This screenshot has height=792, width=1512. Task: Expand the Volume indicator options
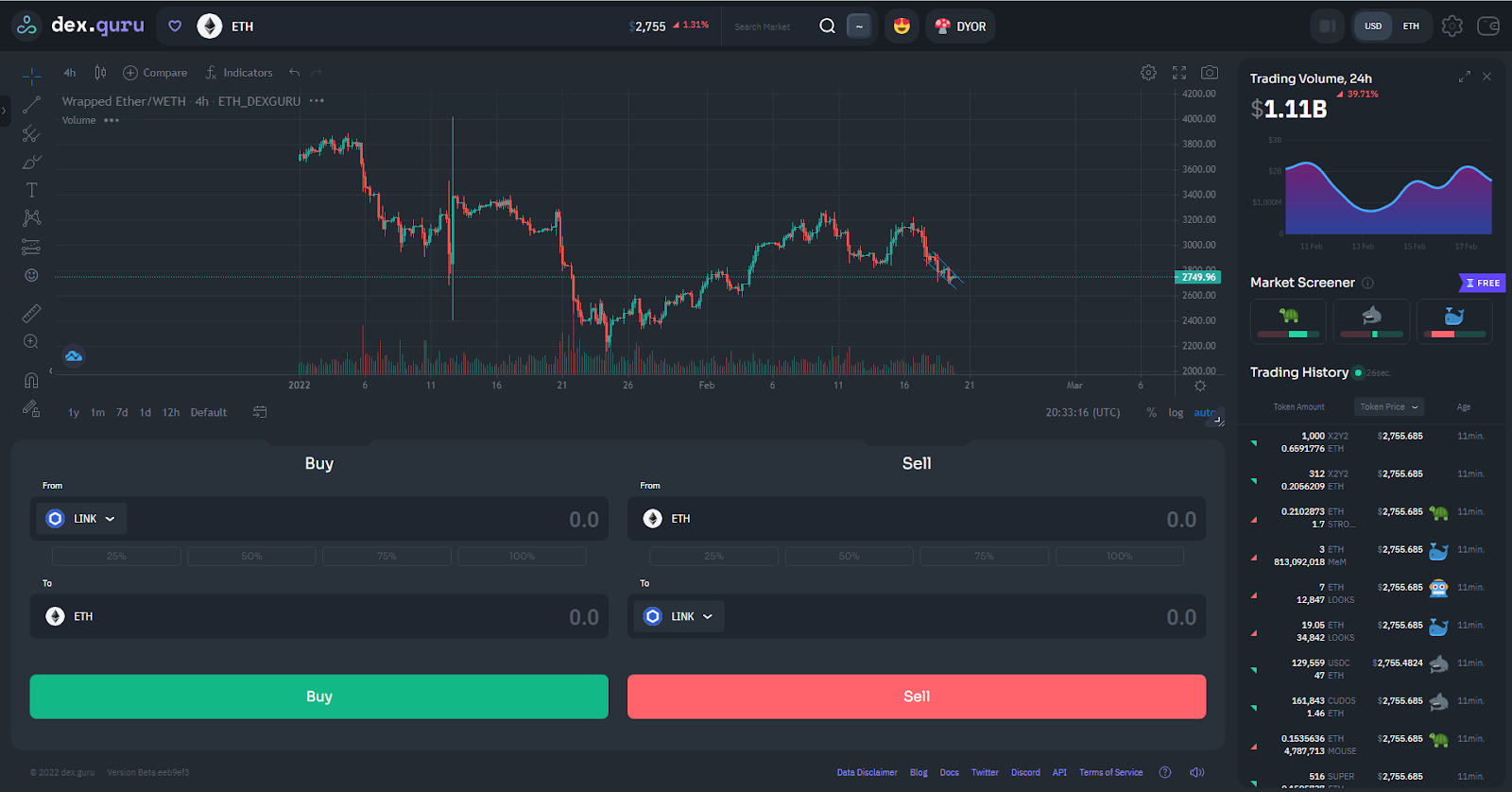coord(112,120)
